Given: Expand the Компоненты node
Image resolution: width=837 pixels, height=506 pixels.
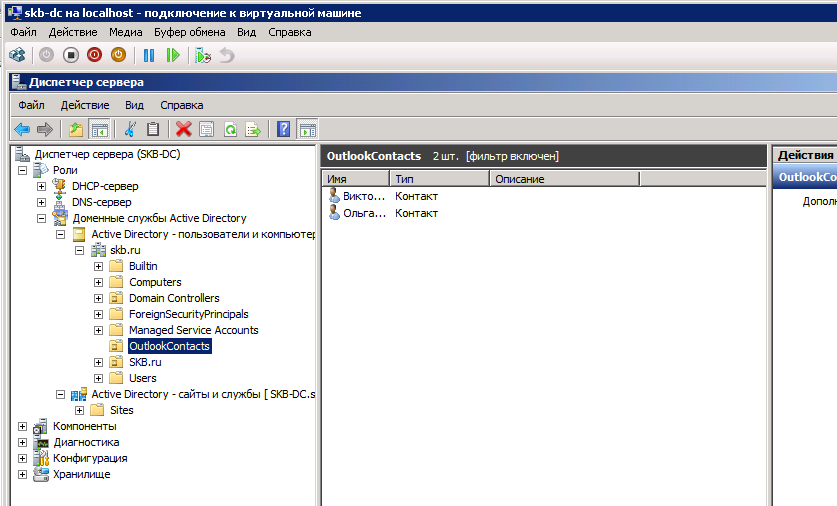Looking at the screenshot, I should 22,426.
